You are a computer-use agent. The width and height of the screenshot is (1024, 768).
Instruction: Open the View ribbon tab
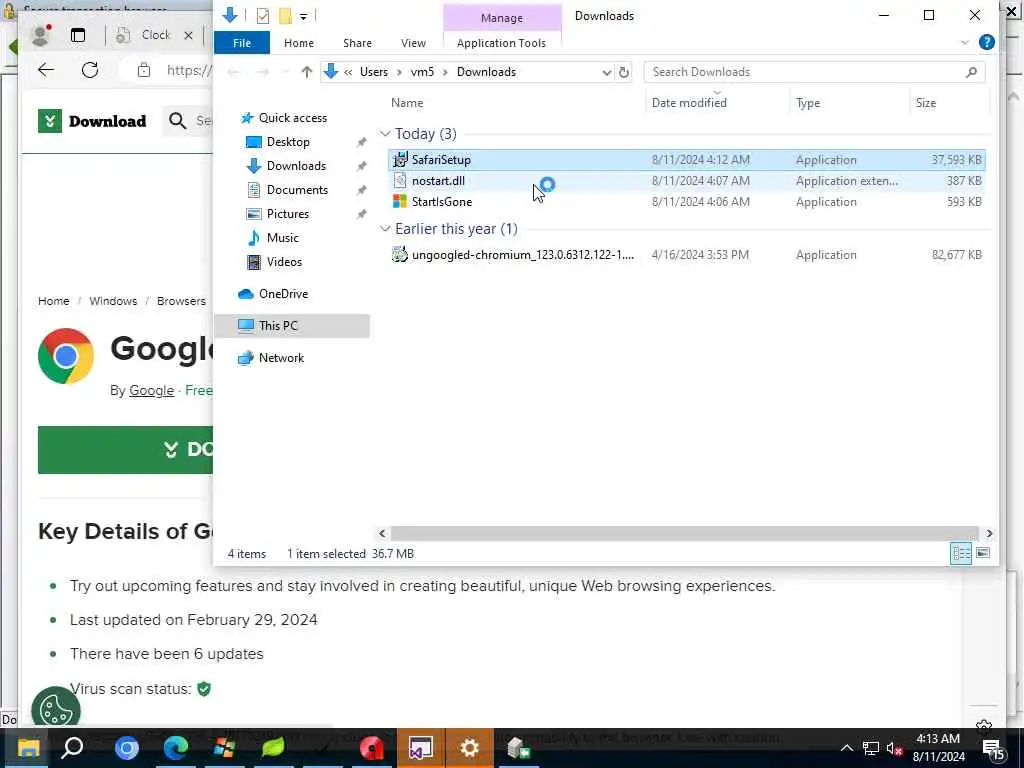click(413, 43)
